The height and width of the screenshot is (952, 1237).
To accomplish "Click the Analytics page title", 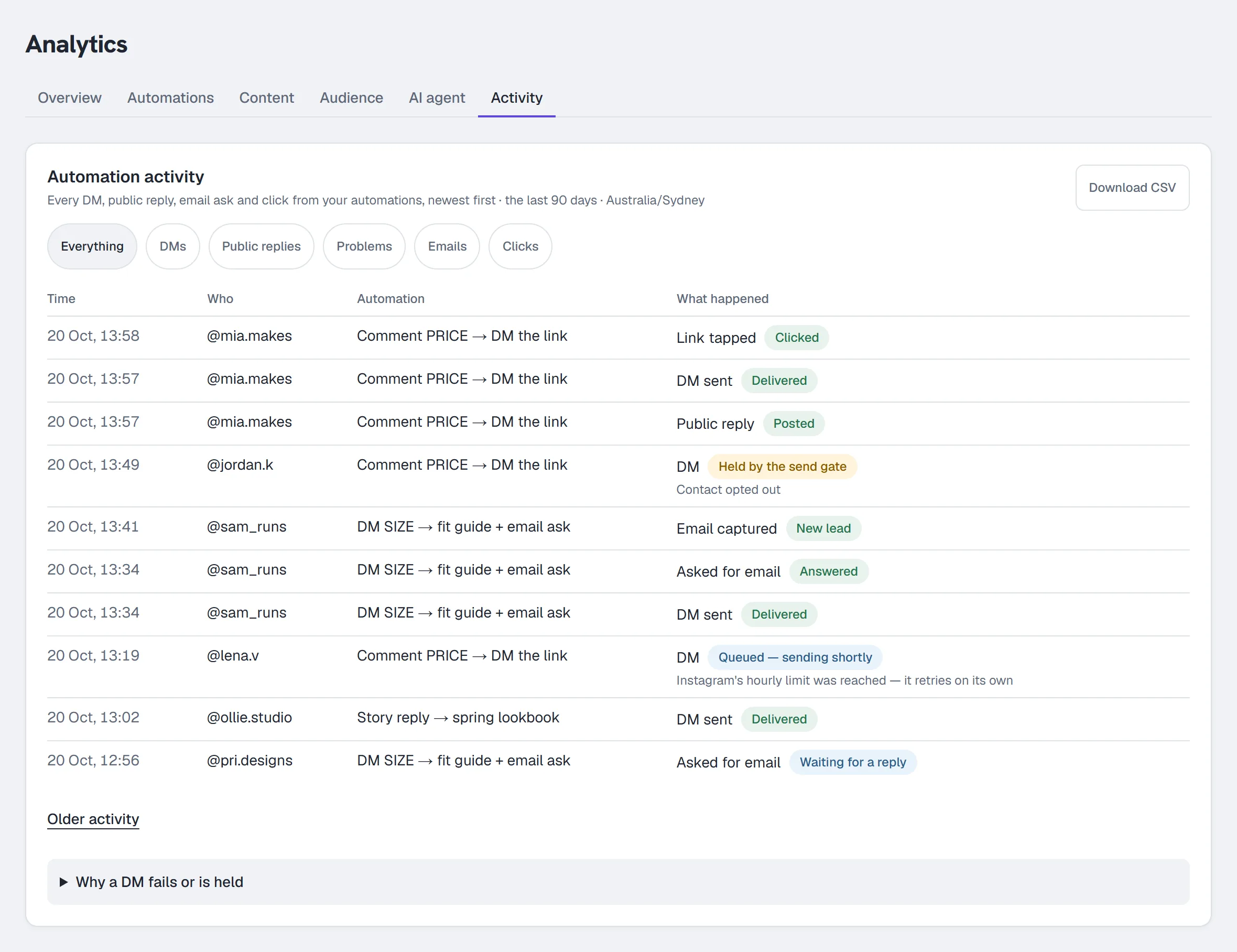I will pos(77,44).
